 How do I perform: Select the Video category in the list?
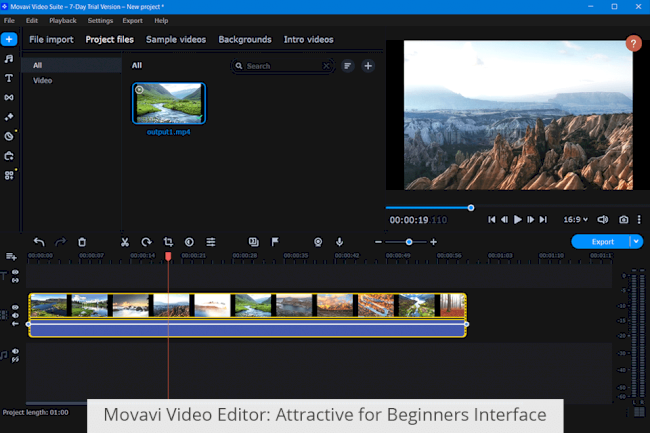tap(72, 80)
